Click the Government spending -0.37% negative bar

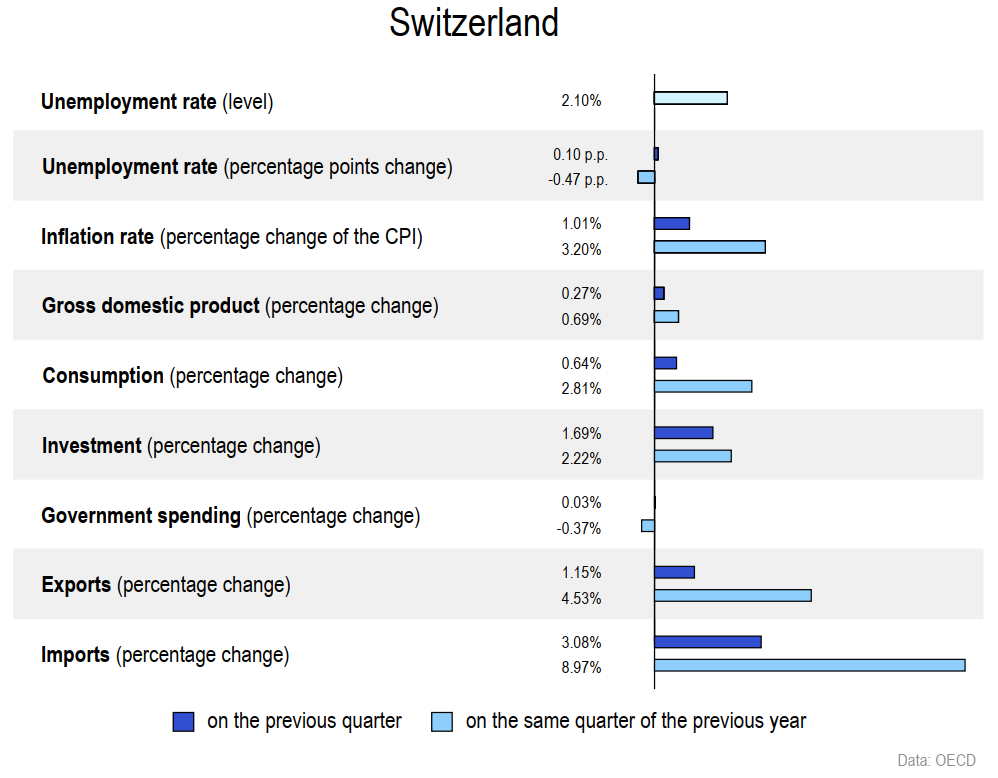(648, 526)
